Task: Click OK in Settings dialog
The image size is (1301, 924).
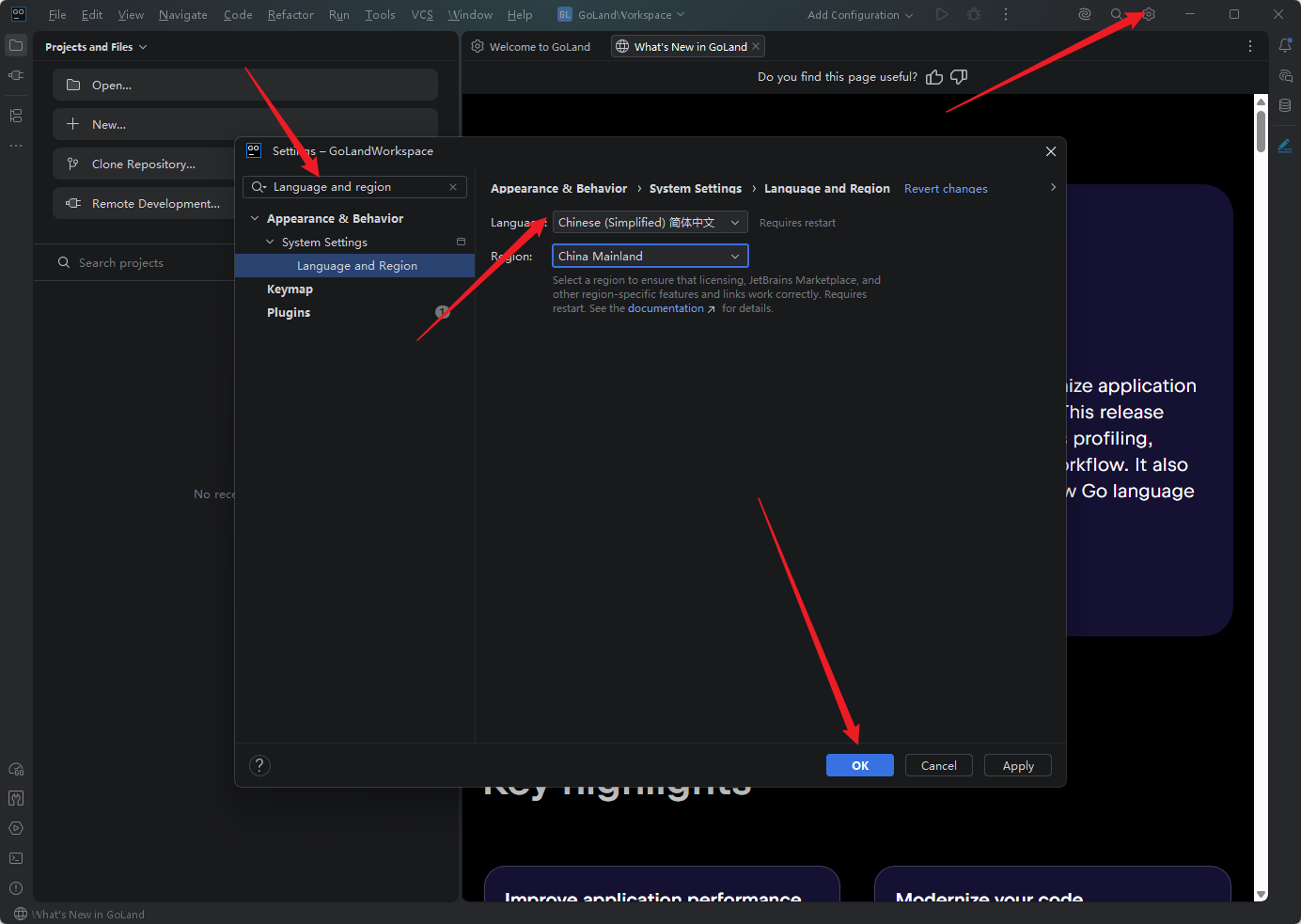Action: 860,765
